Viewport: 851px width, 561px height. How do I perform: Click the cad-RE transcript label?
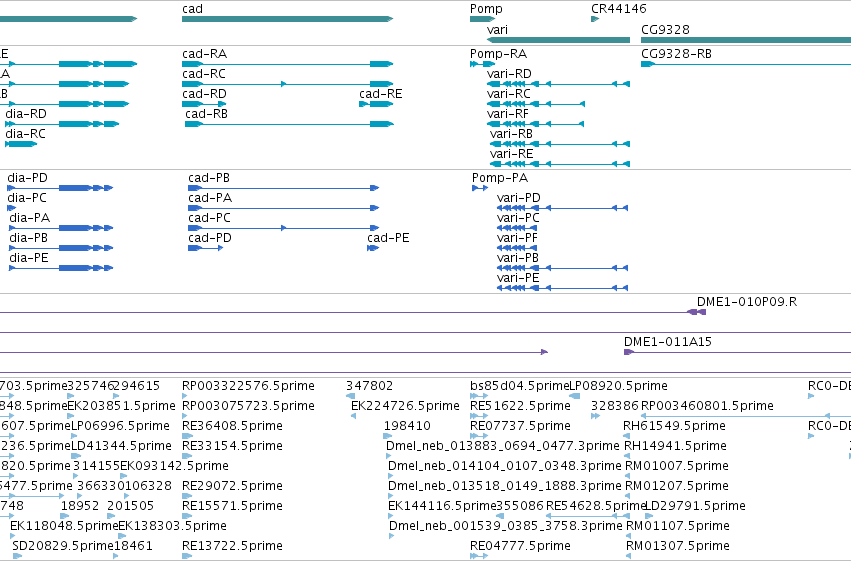(x=381, y=94)
